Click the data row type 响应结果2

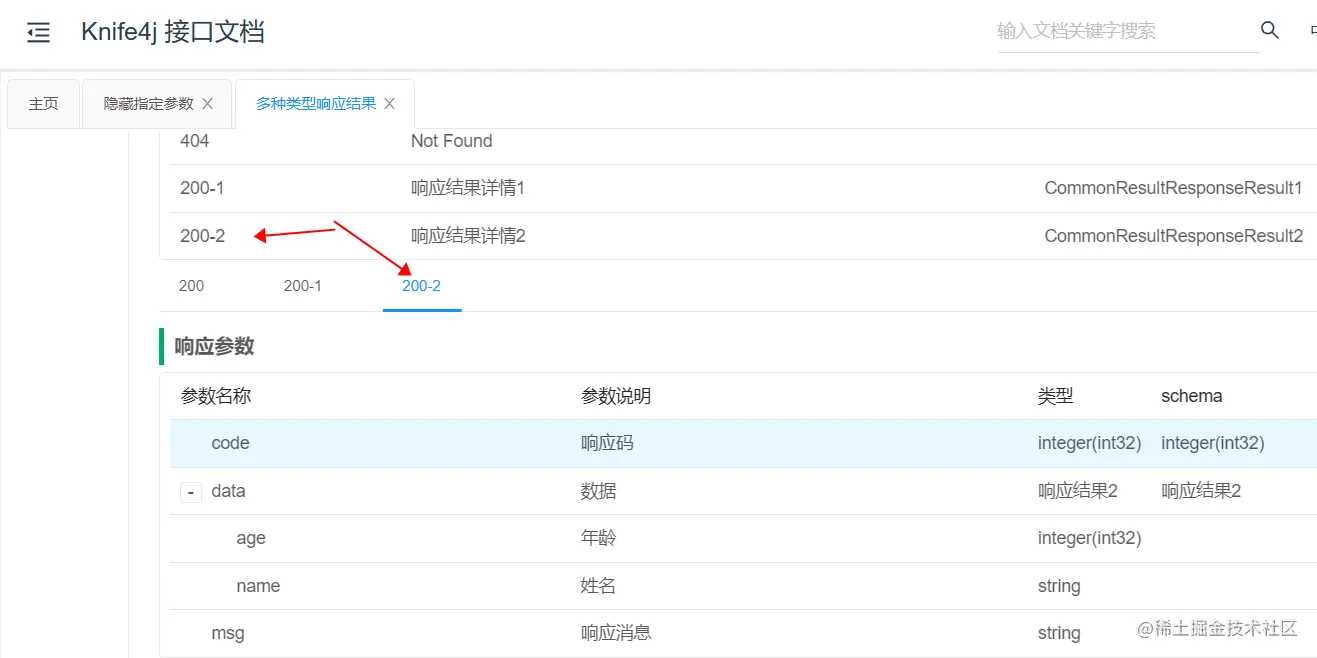click(1078, 491)
